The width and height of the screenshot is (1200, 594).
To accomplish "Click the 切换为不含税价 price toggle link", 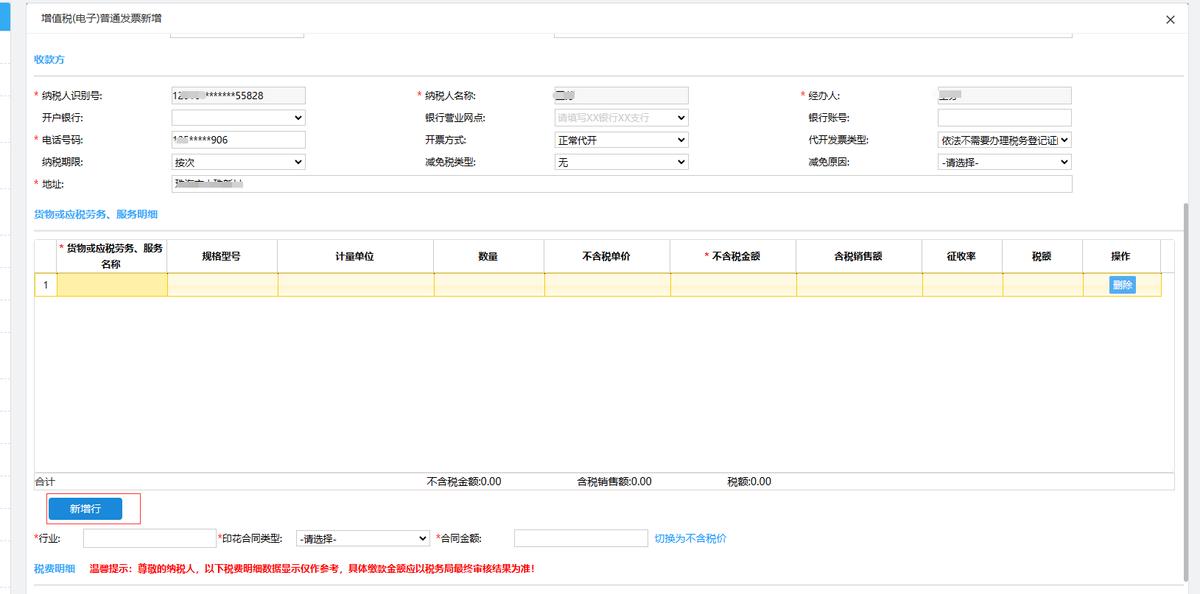I will click(x=692, y=537).
